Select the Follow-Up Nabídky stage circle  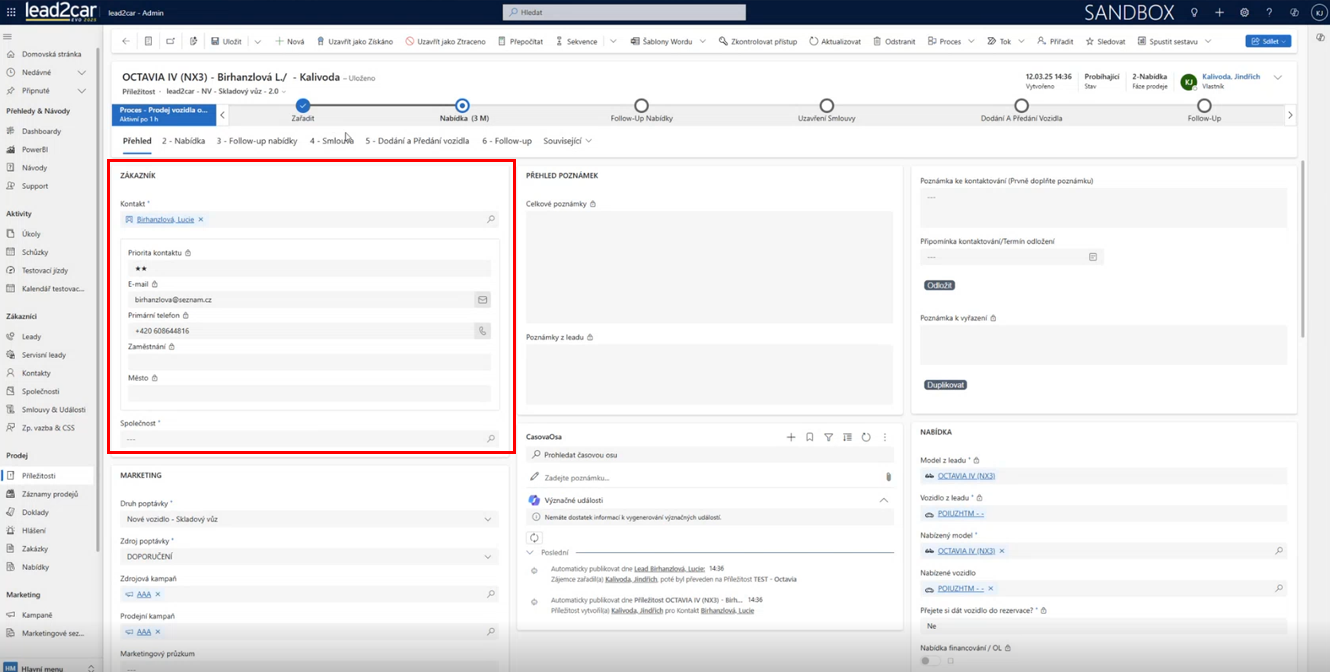(x=641, y=106)
